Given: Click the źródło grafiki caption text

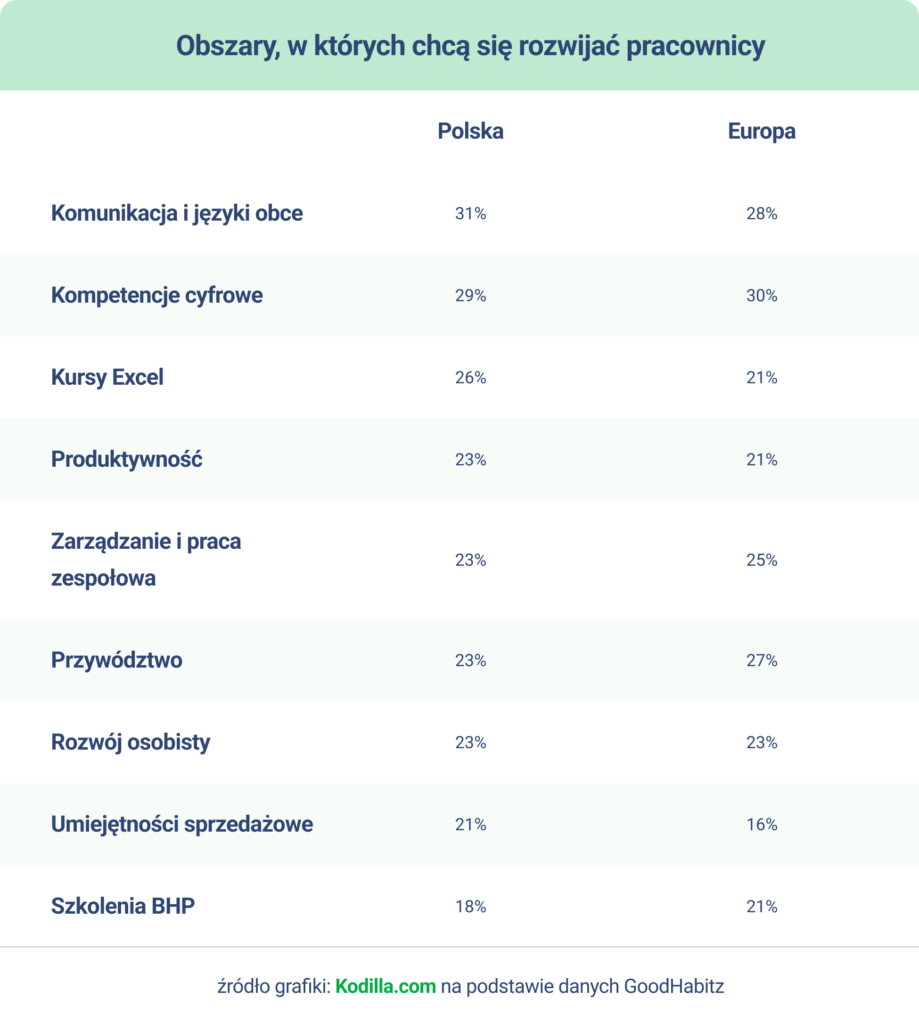Looking at the screenshot, I should [x=470, y=986].
